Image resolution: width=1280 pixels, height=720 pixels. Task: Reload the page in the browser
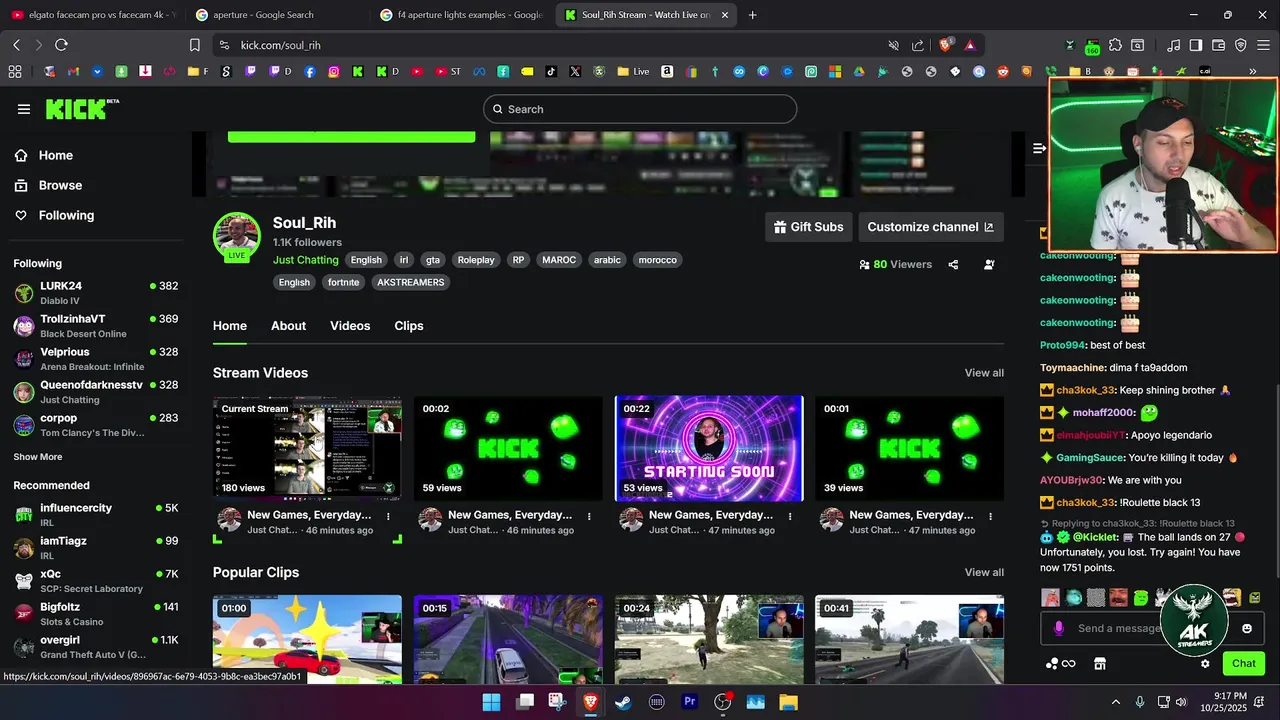pos(61,45)
